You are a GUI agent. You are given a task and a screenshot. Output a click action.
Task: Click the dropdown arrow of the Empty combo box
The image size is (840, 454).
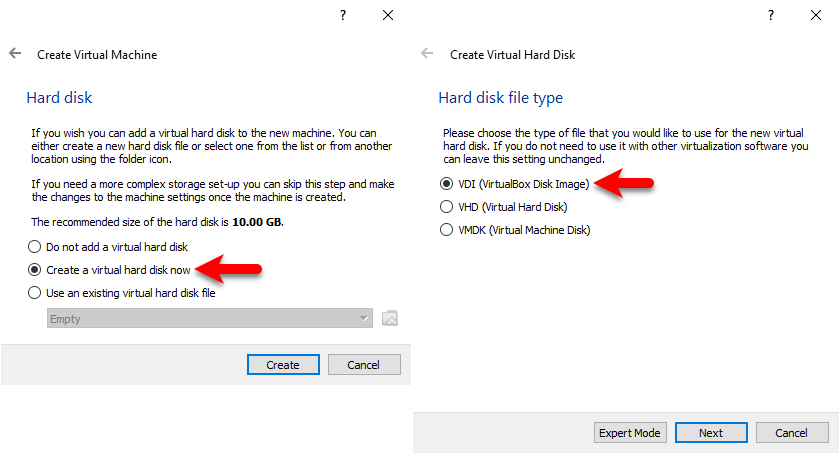click(x=364, y=318)
